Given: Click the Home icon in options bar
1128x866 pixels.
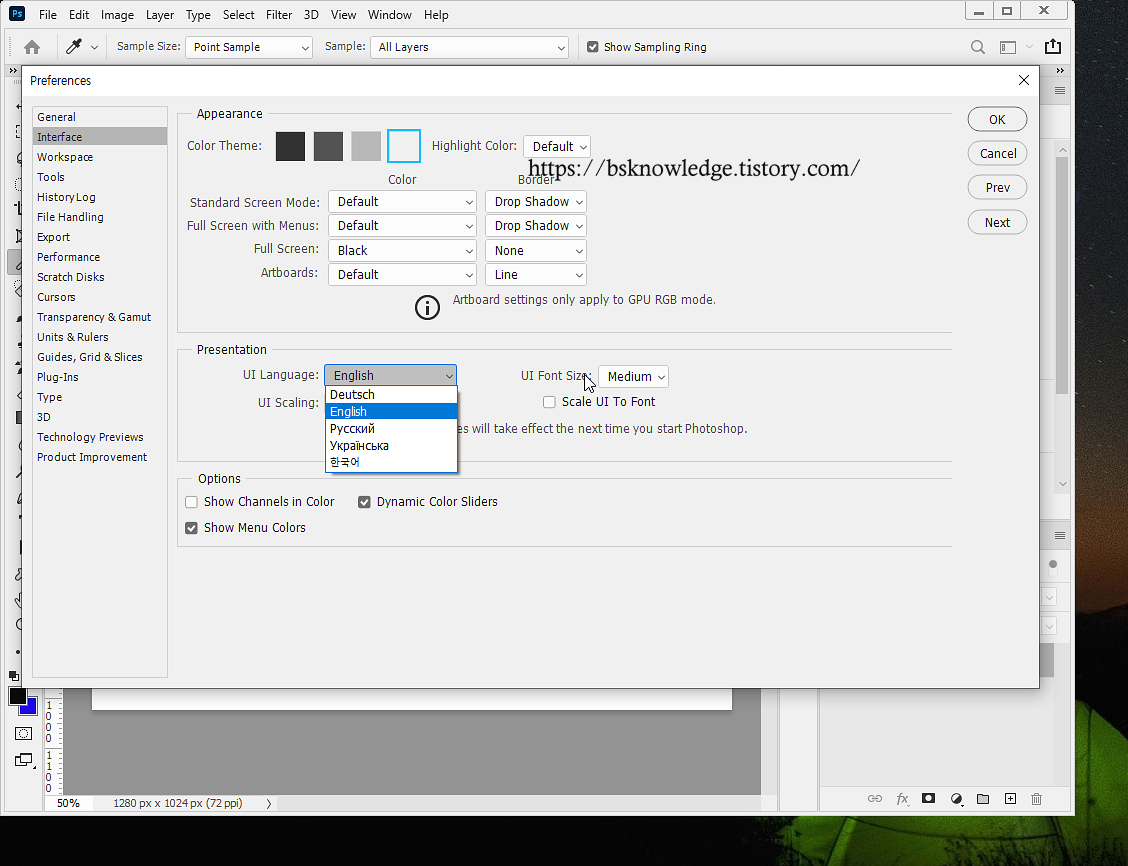Looking at the screenshot, I should (32, 47).
